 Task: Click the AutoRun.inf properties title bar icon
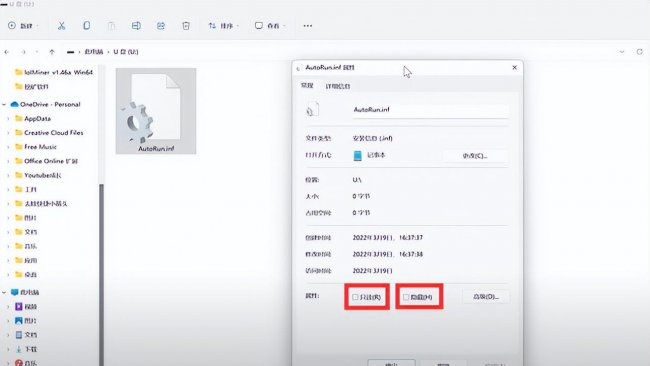(x=298, y=68)
